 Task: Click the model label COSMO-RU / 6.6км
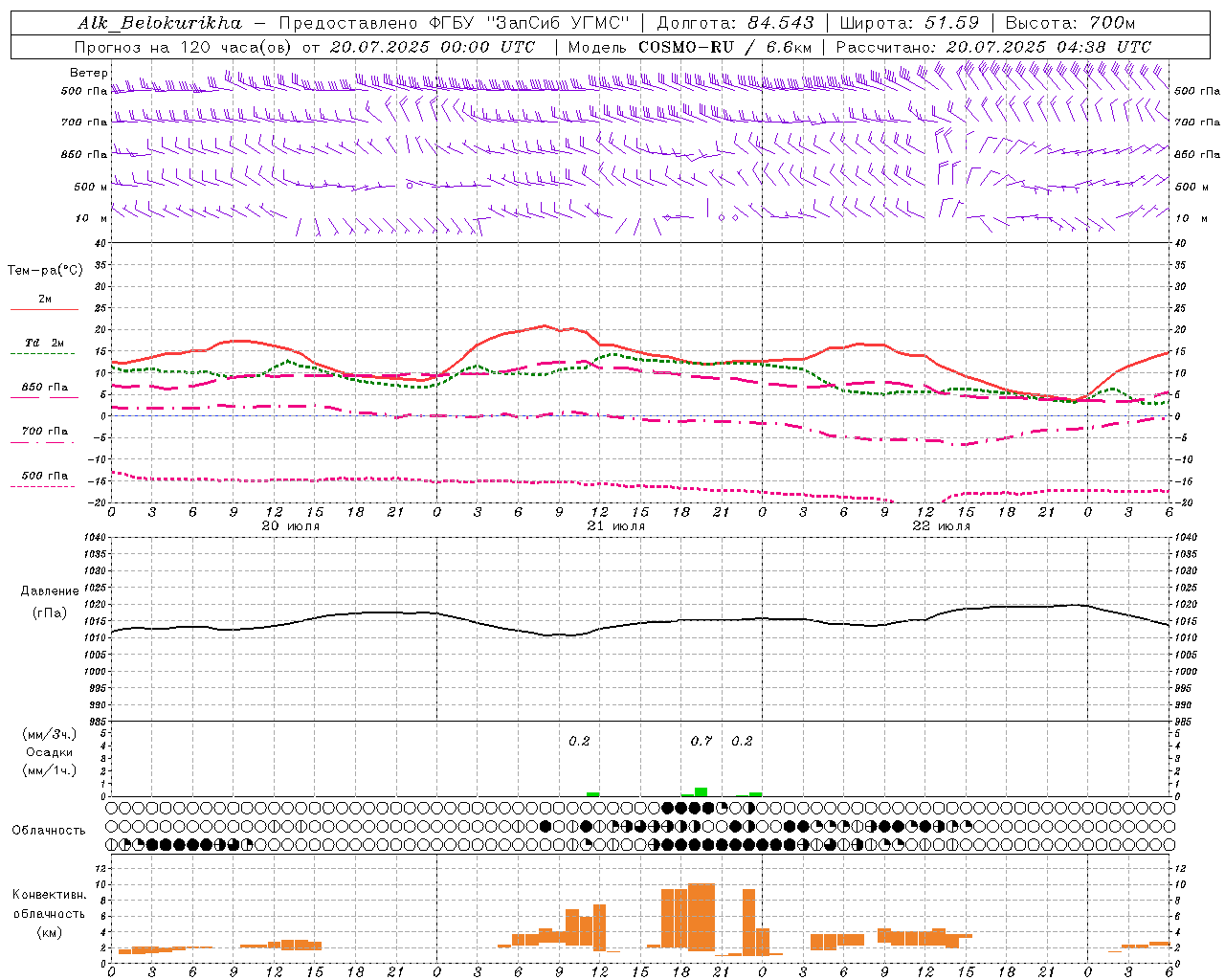[725, 47]
